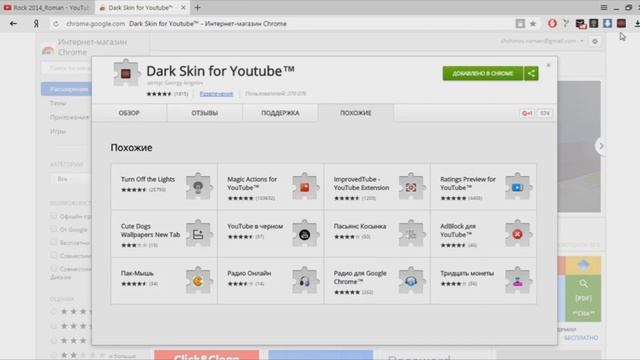Select the ПОХОЖИЕ tab
This screenshot has height=360, width=640.
[356, 113]
